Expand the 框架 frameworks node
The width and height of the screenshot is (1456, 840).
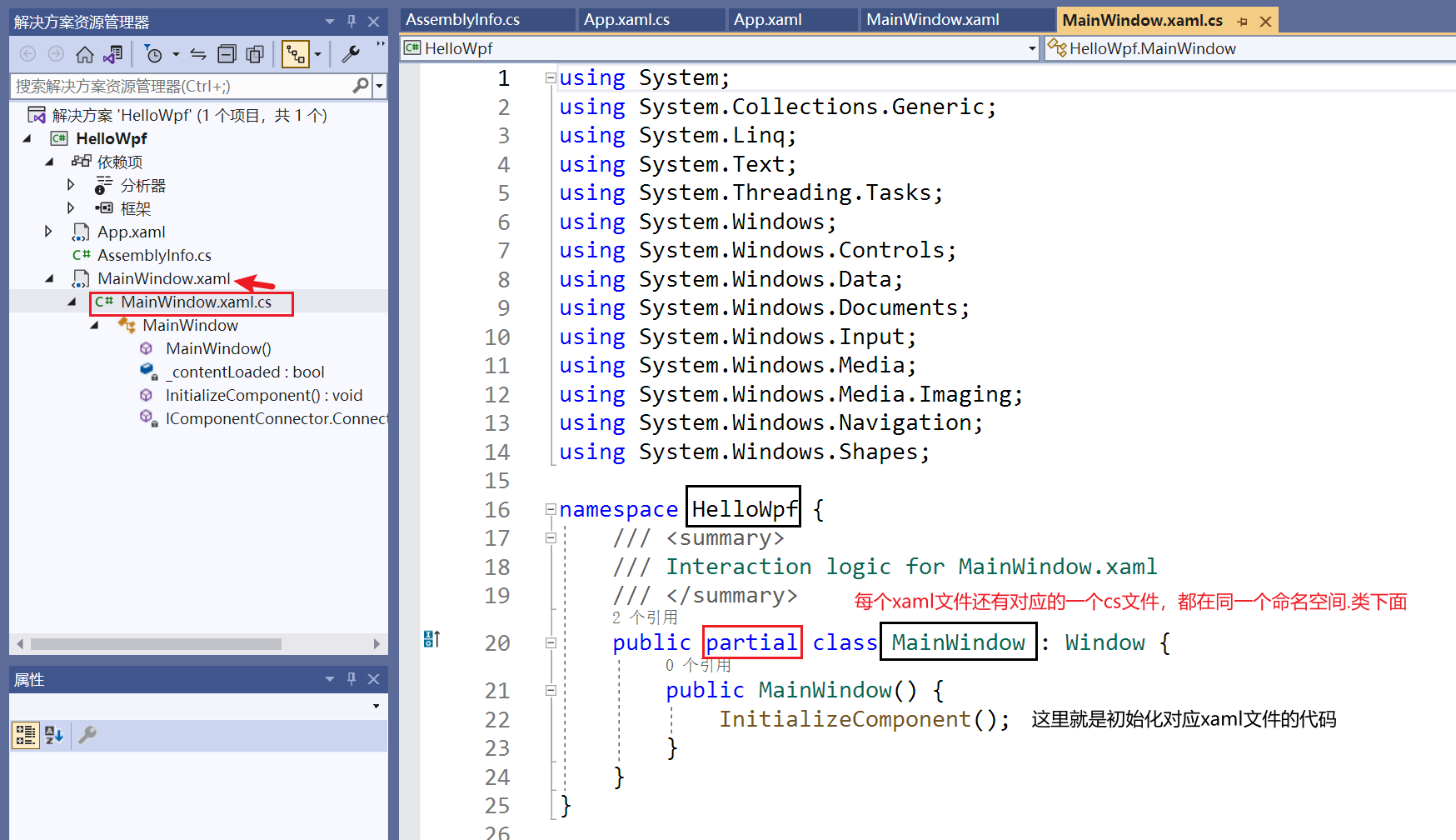[71, 208]
